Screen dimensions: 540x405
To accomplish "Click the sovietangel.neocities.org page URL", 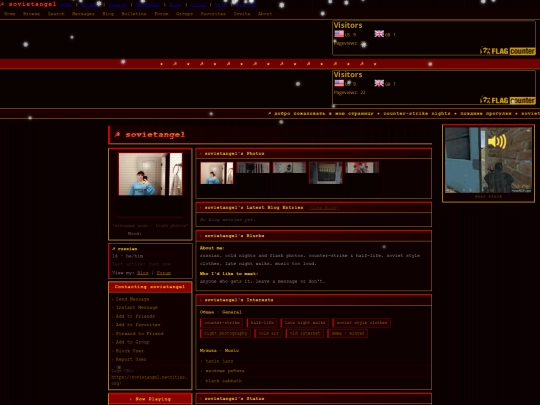I will (149, 380).
